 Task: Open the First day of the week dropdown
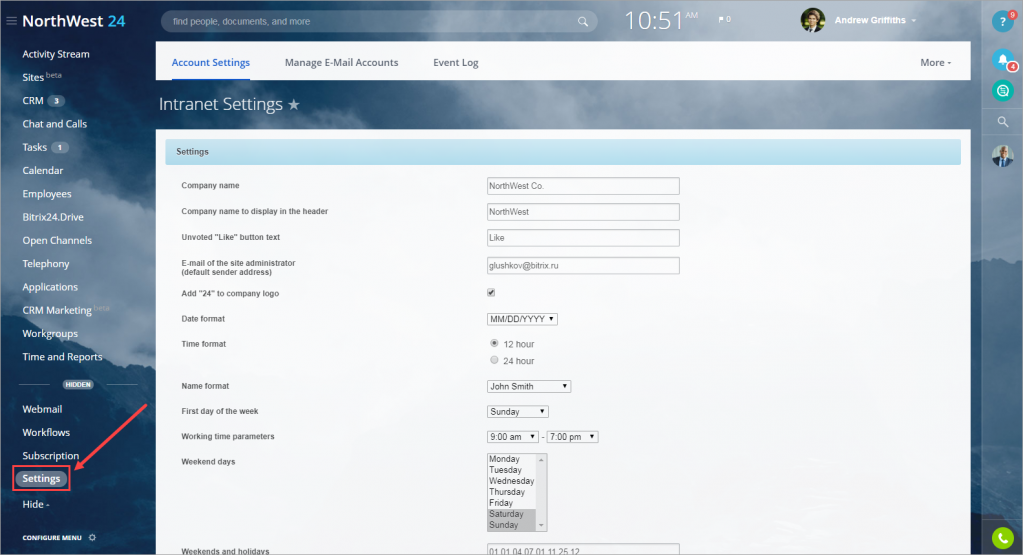tap(517, 411)
